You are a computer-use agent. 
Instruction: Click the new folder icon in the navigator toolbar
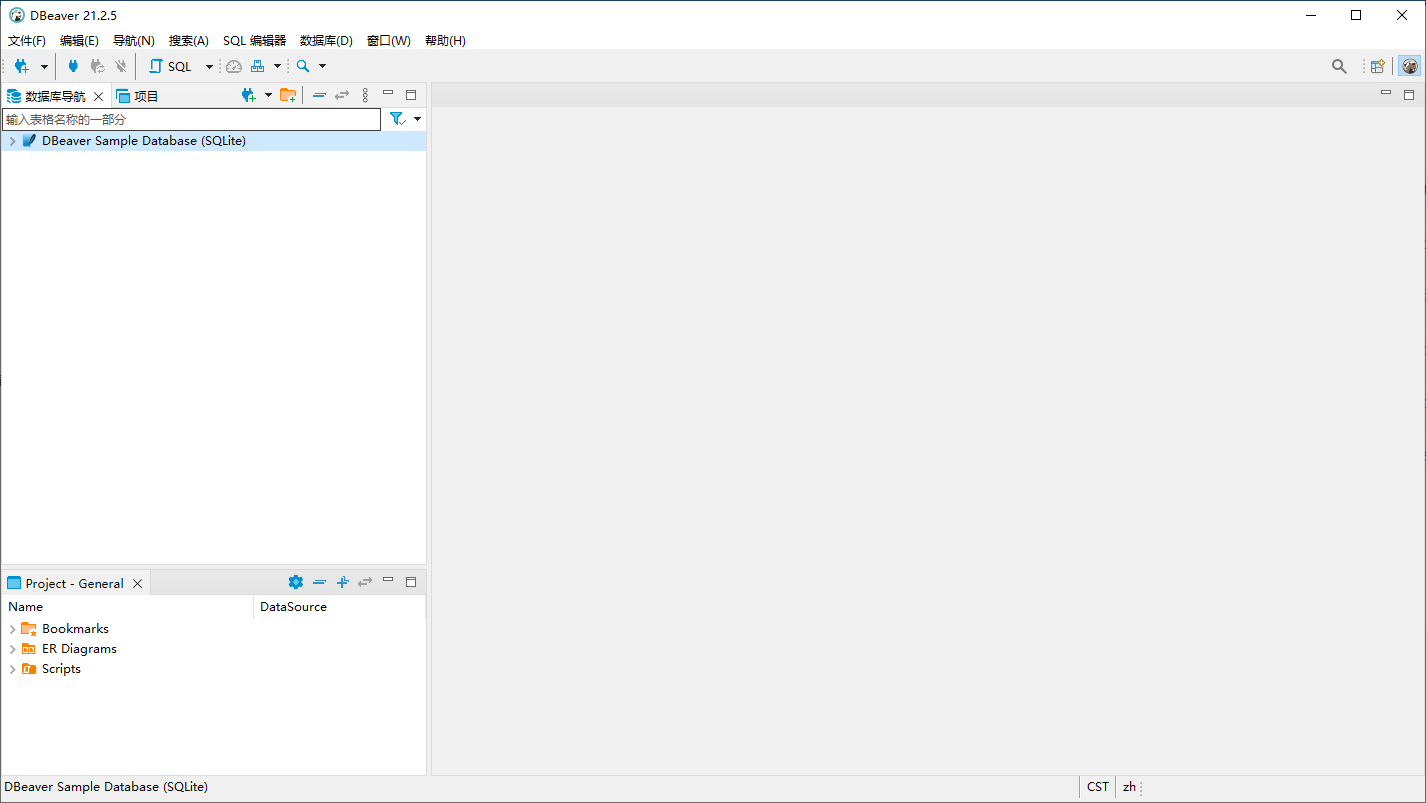pyautogui.click(x=288, y=95)
